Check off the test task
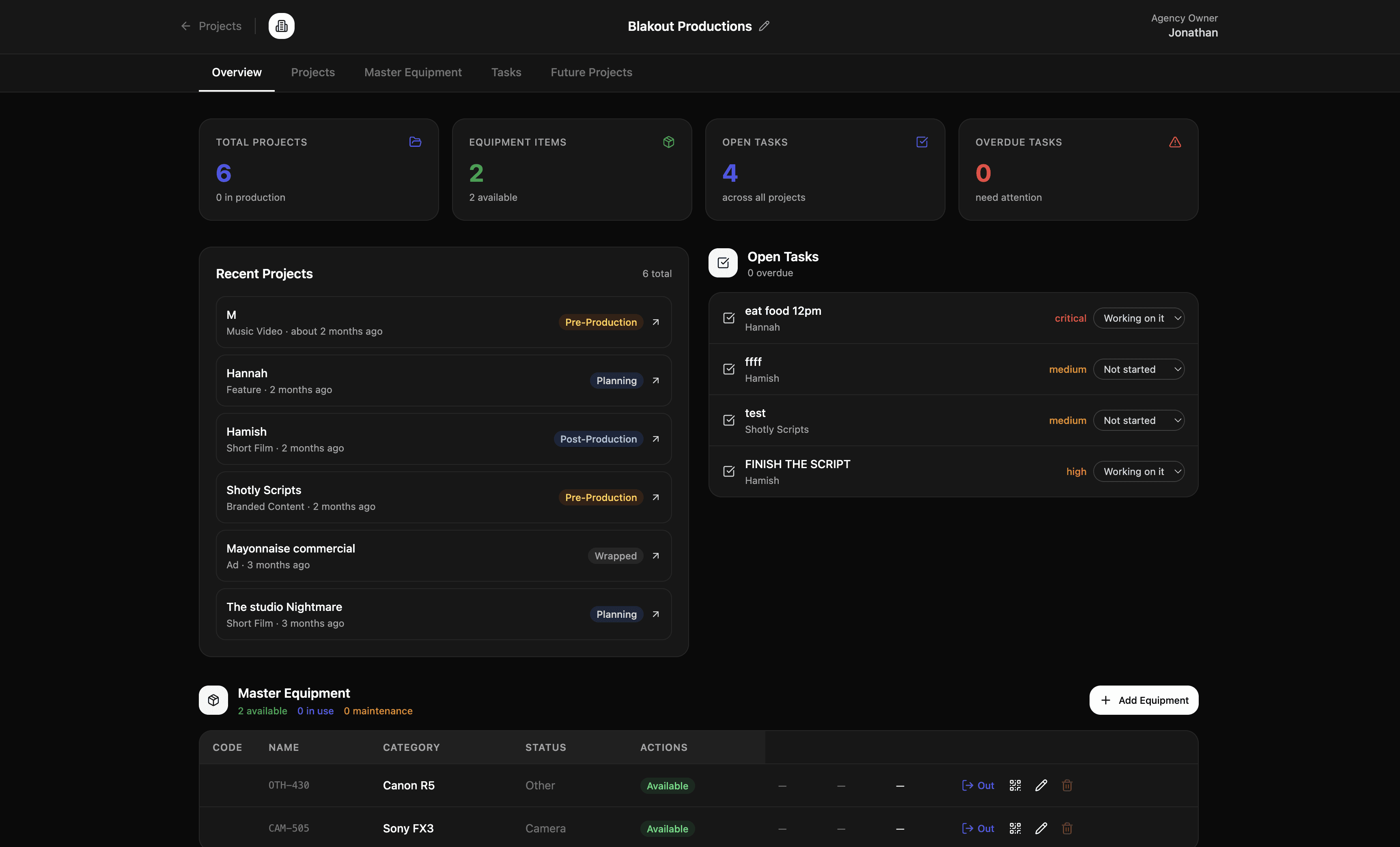 tap(728, 420)
